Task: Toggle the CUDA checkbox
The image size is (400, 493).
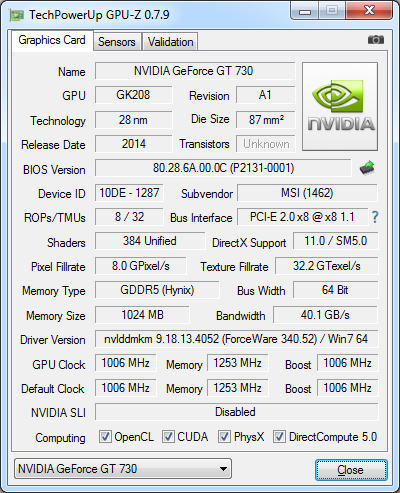Action: tap(168, 436)
